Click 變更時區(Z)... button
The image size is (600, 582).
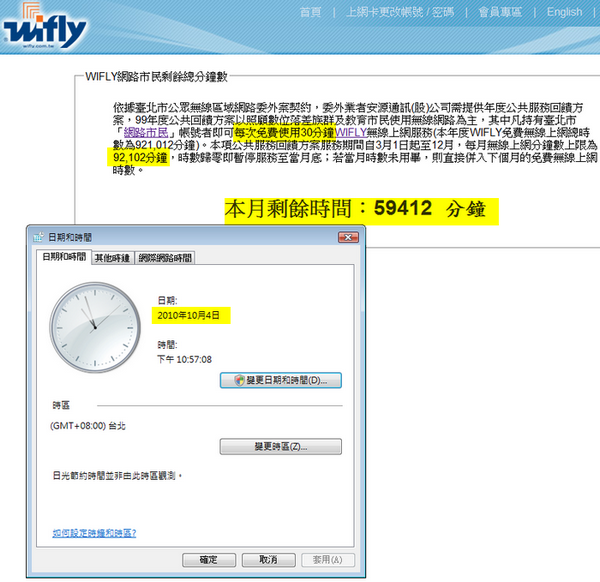tap(281, 447)
